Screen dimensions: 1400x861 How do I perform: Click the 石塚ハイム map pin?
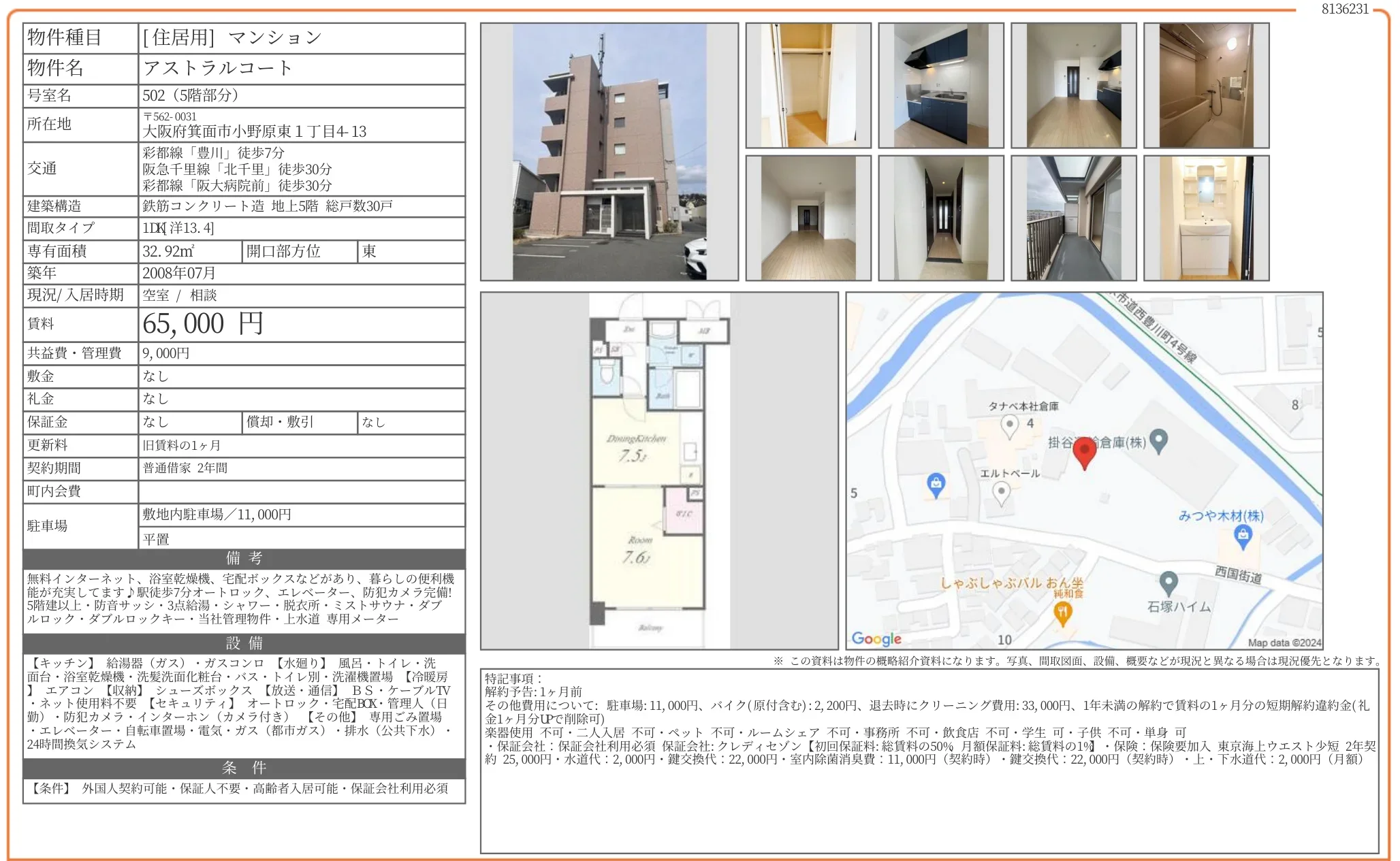point(1168,582)
